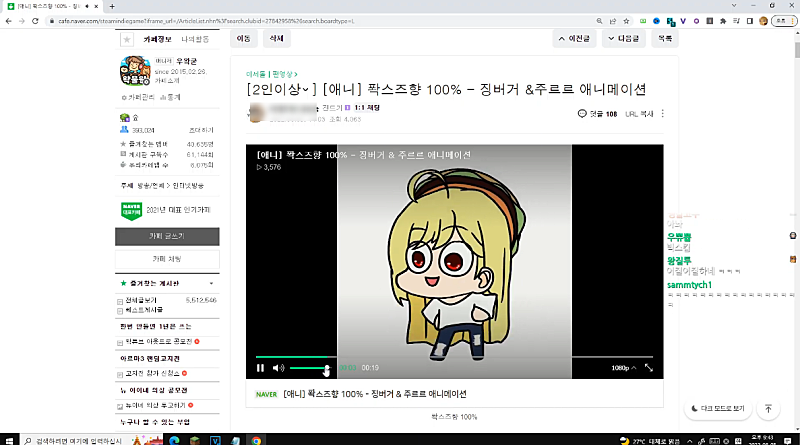Show hidden tray icons chevron
Screen dimensions: 800x445
point(689,441)
